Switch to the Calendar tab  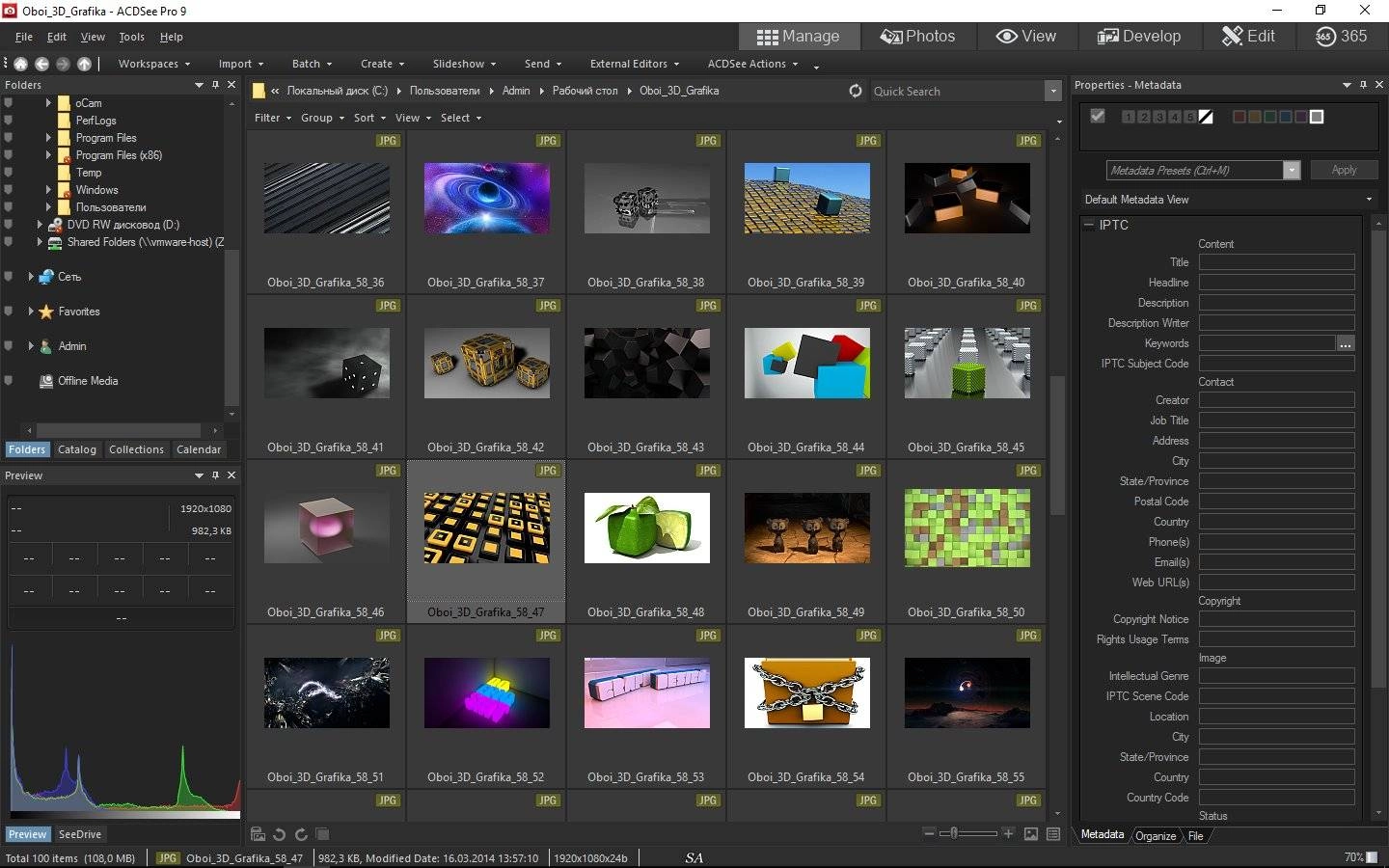(x=199, y=449)
